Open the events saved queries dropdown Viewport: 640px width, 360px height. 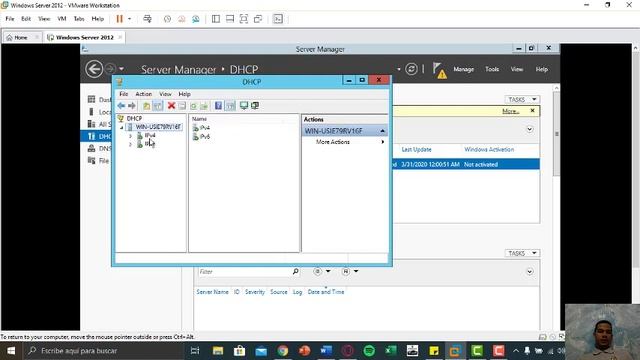tap(350, 271)
